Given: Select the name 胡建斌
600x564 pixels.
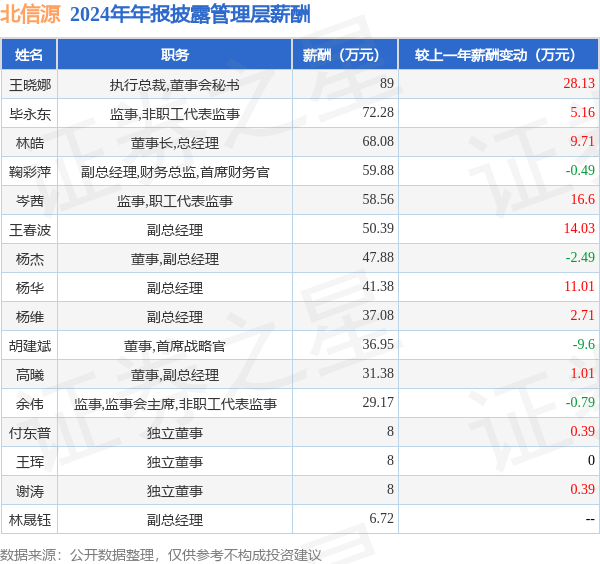Looking at the screenshot, I should click(29, 346).
